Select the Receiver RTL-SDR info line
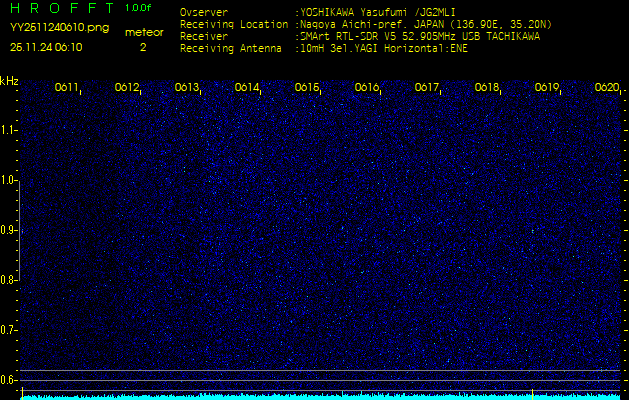 pyautogui.click(x=360, y=36)
